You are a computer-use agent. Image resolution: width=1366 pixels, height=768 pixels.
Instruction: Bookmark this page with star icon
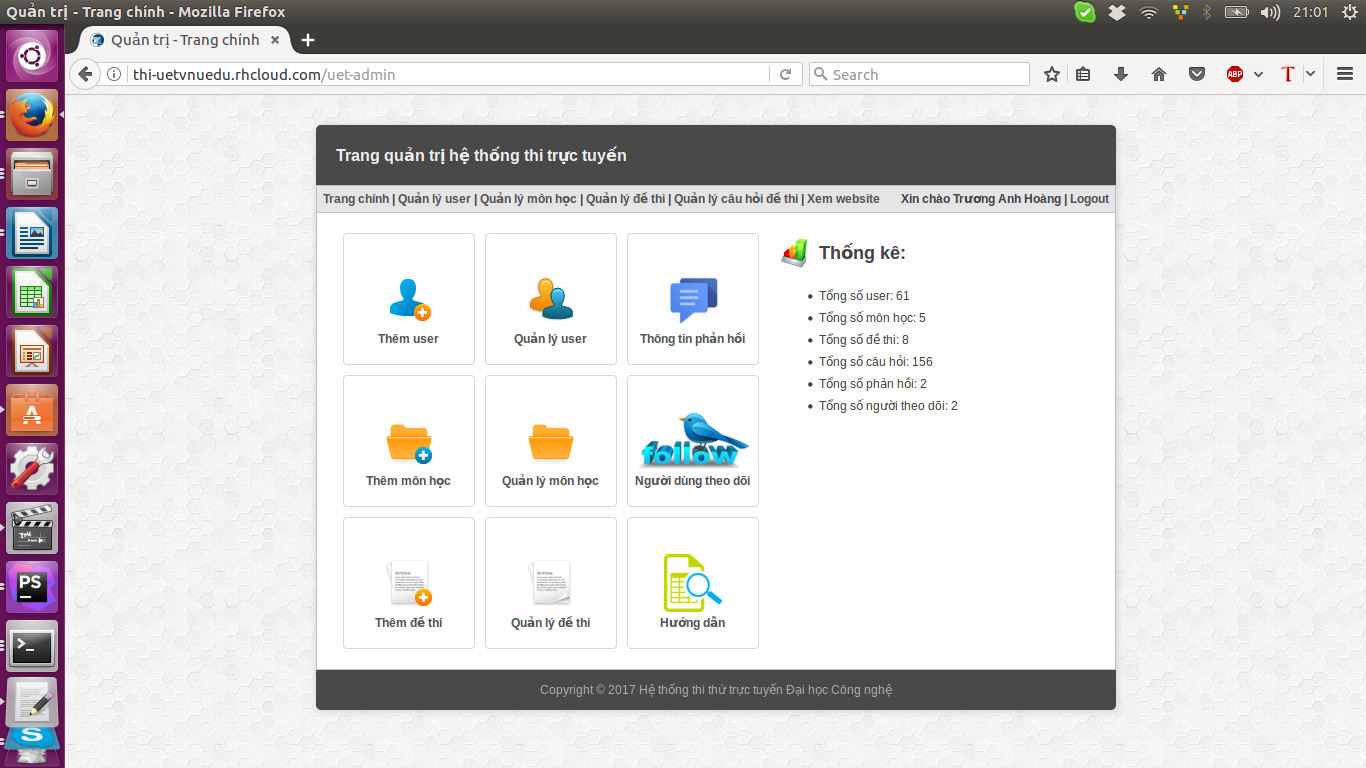coord(1051,74)
